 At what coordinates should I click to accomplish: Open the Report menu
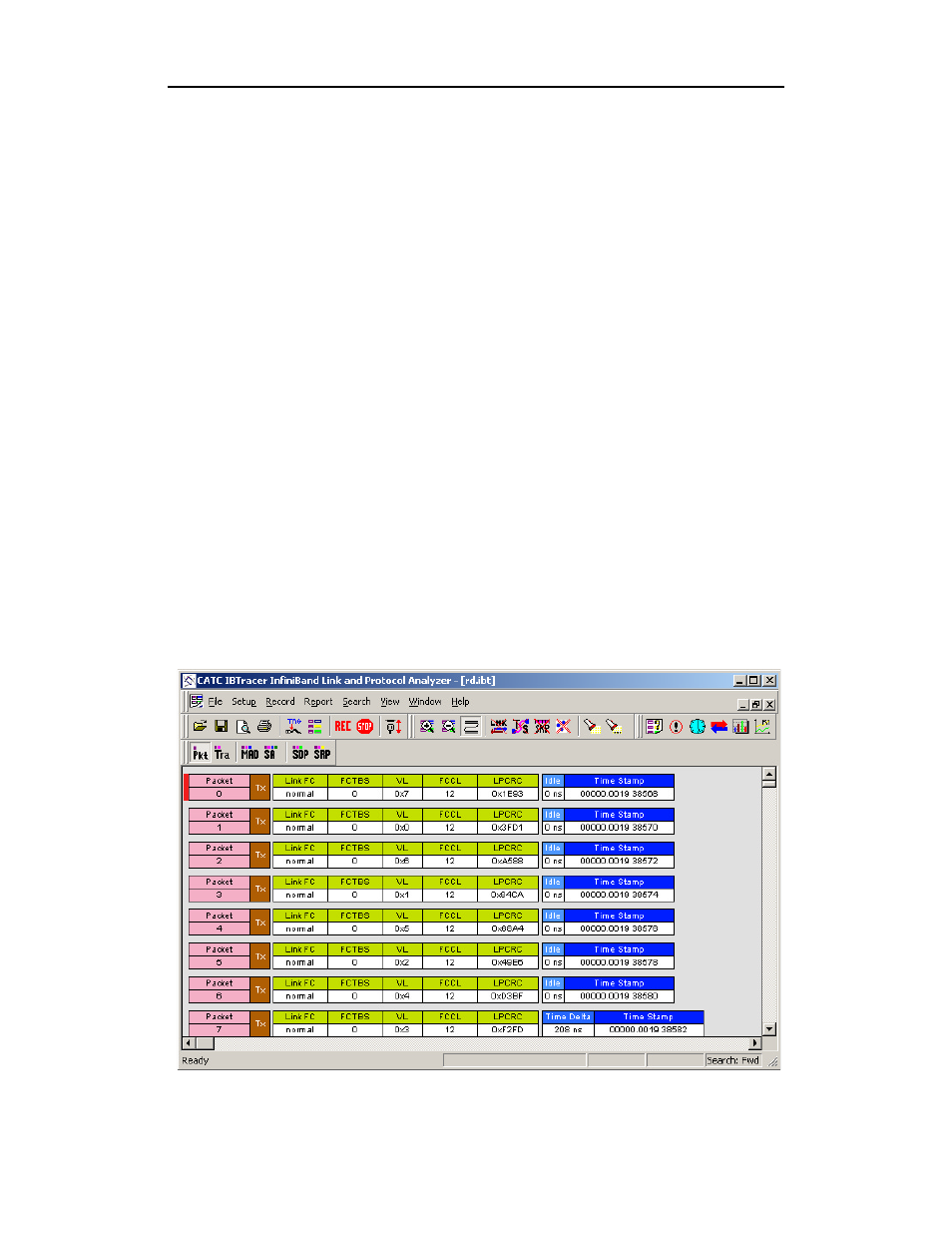(318, 702)
